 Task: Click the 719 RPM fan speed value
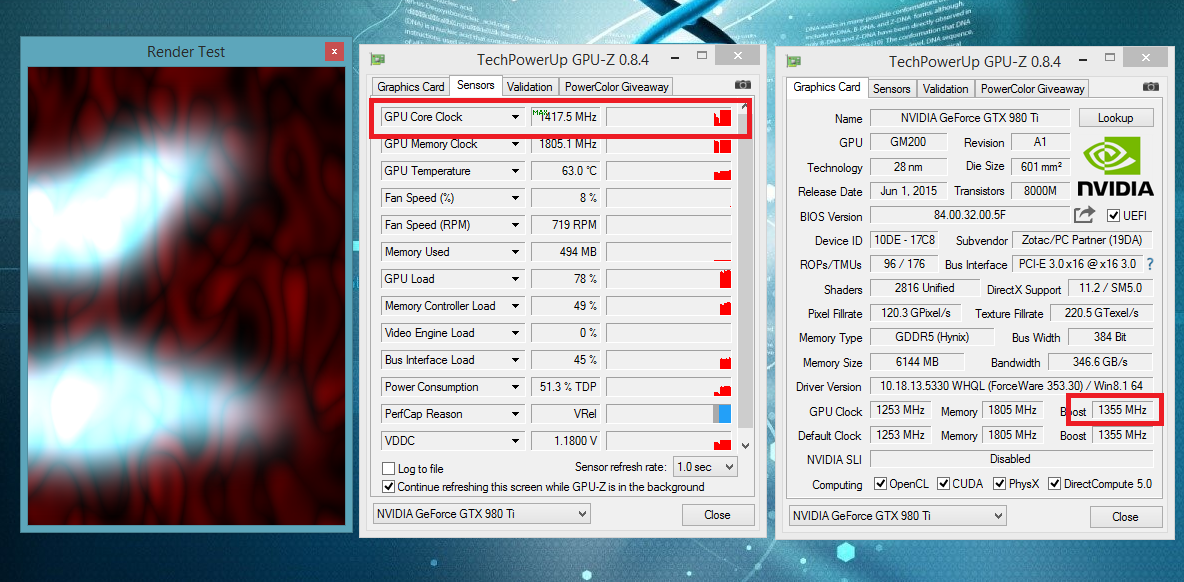coord(566,225)
